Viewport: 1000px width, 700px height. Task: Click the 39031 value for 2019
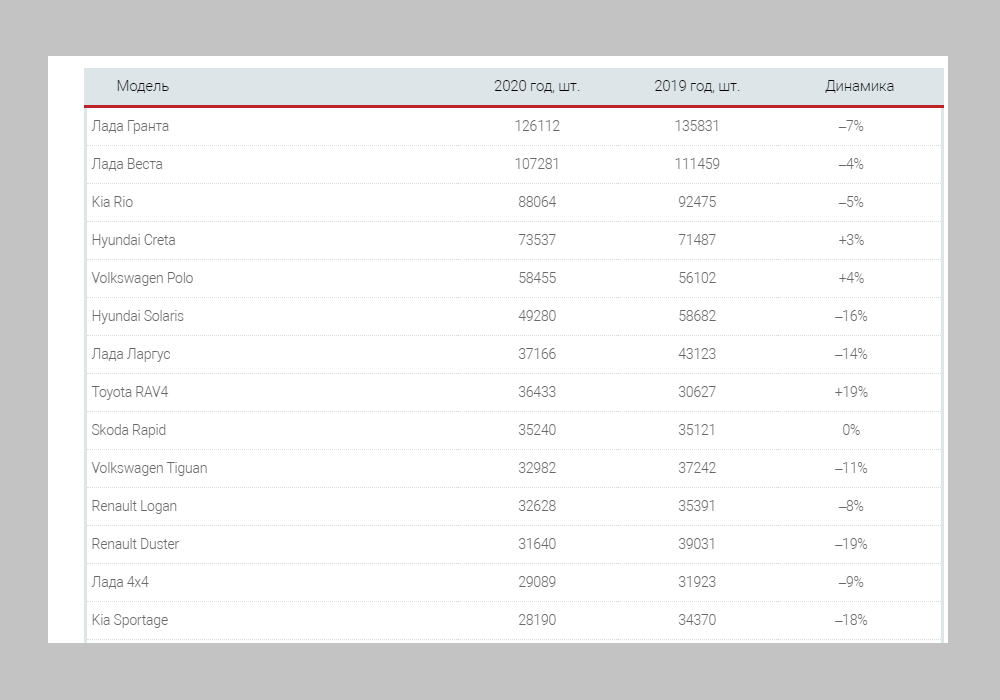697,544
